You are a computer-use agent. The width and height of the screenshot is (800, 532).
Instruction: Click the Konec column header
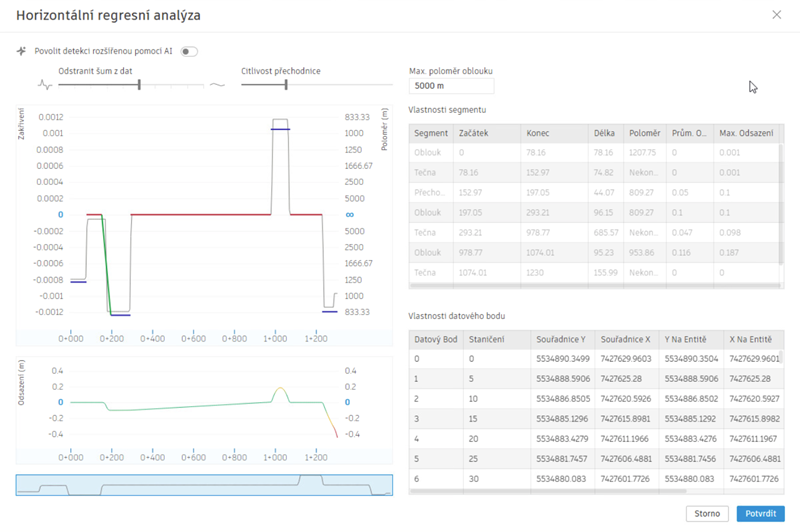click(x=554, y=133)
